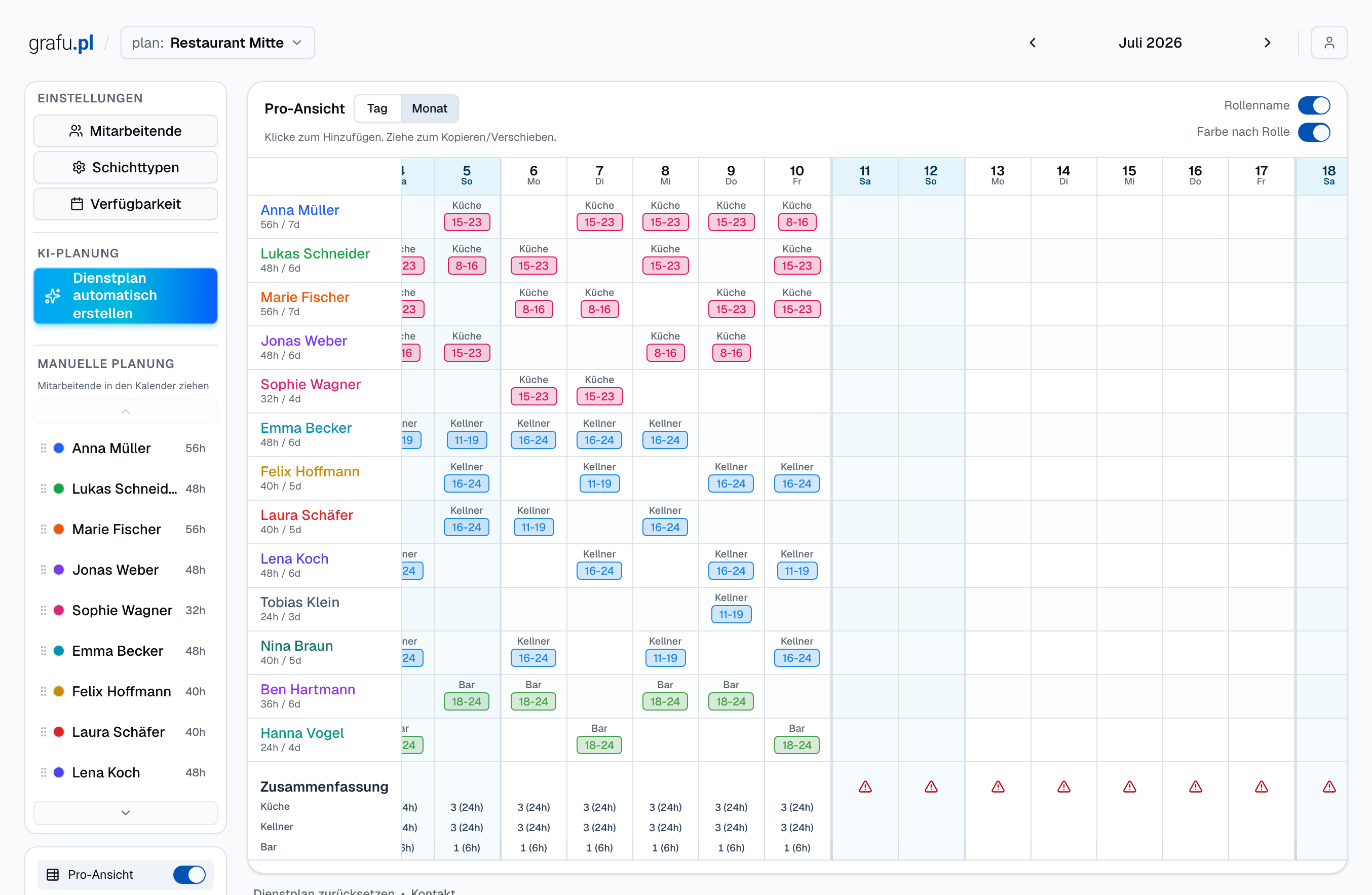
Task: Click the Kontakt link
Action: click(x=433, y=891)
